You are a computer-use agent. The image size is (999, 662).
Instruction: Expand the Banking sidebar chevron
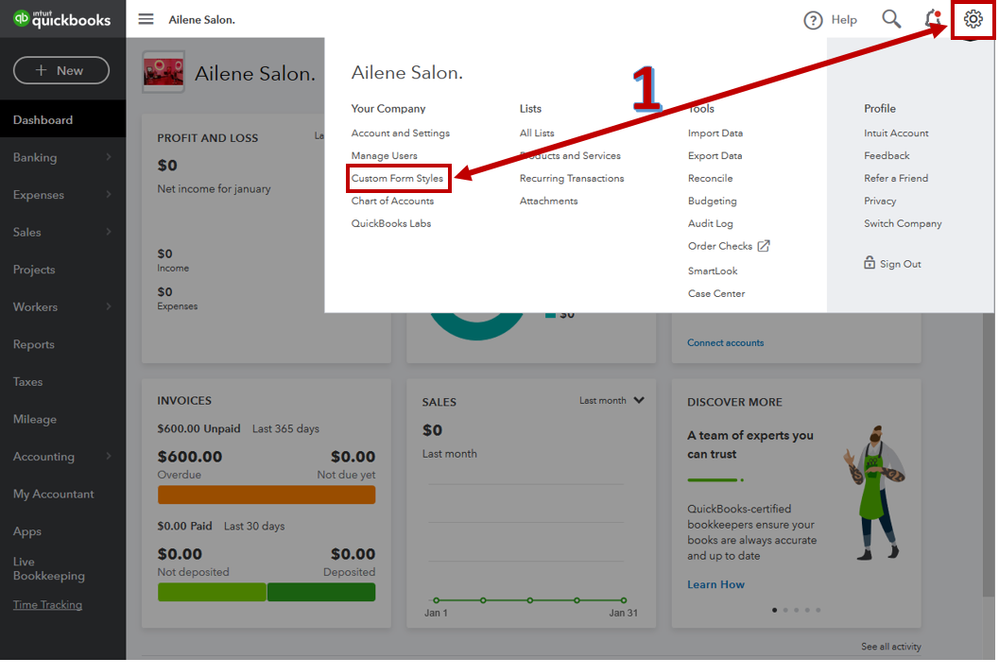pyautogui.click(x=109, y=157)
